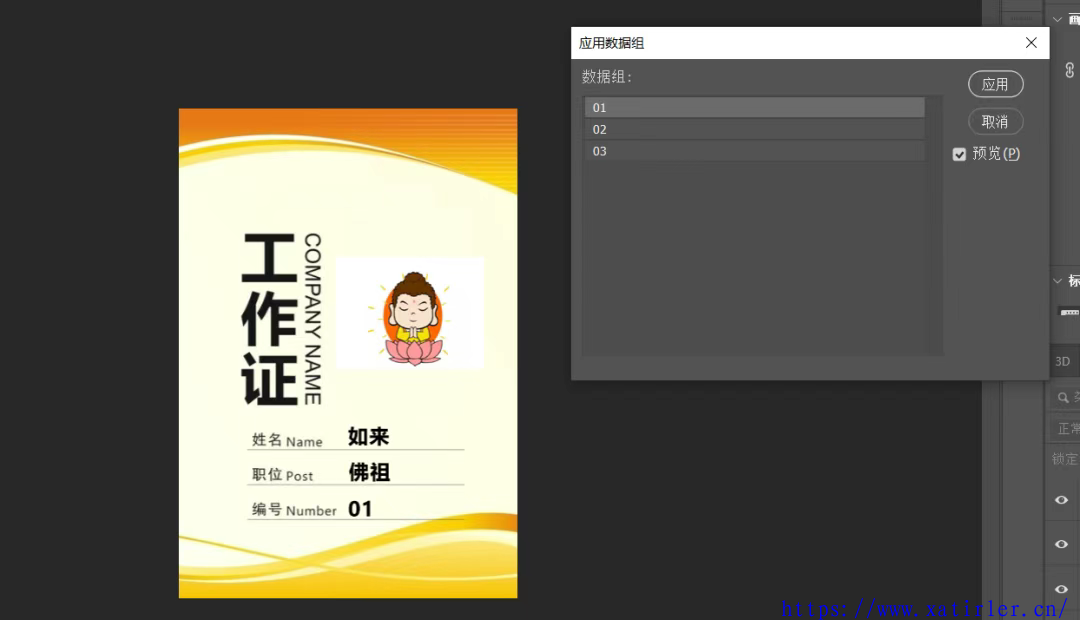The width and height of the screenshot is (1080, 620).
Task: Click the ruler icon in the right panel
Action: pos(1070,312)
